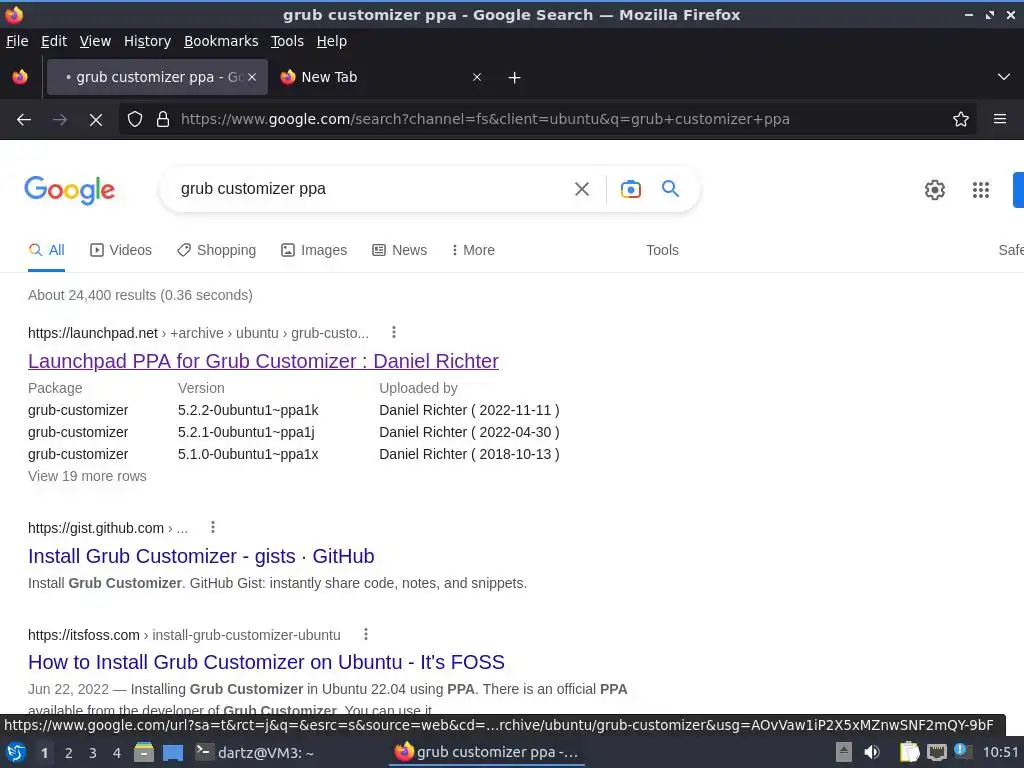
Task: Open Install Grub Customizer gists GitHub link
Action: (x=201, y=556)
